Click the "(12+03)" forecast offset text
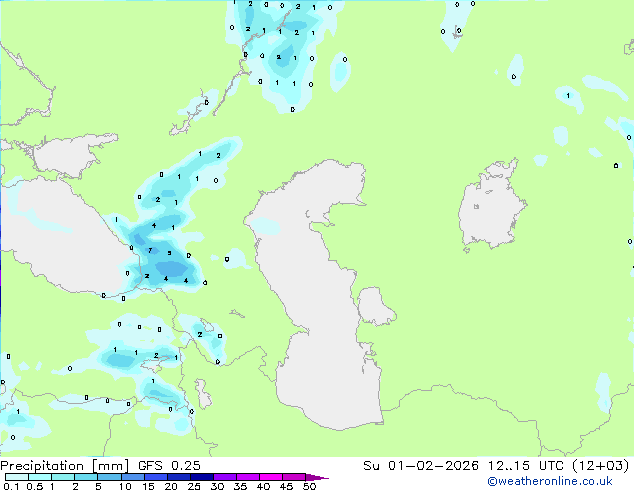Image resolution: width=634 pixels, height=490 pixels. click(601, 466)
